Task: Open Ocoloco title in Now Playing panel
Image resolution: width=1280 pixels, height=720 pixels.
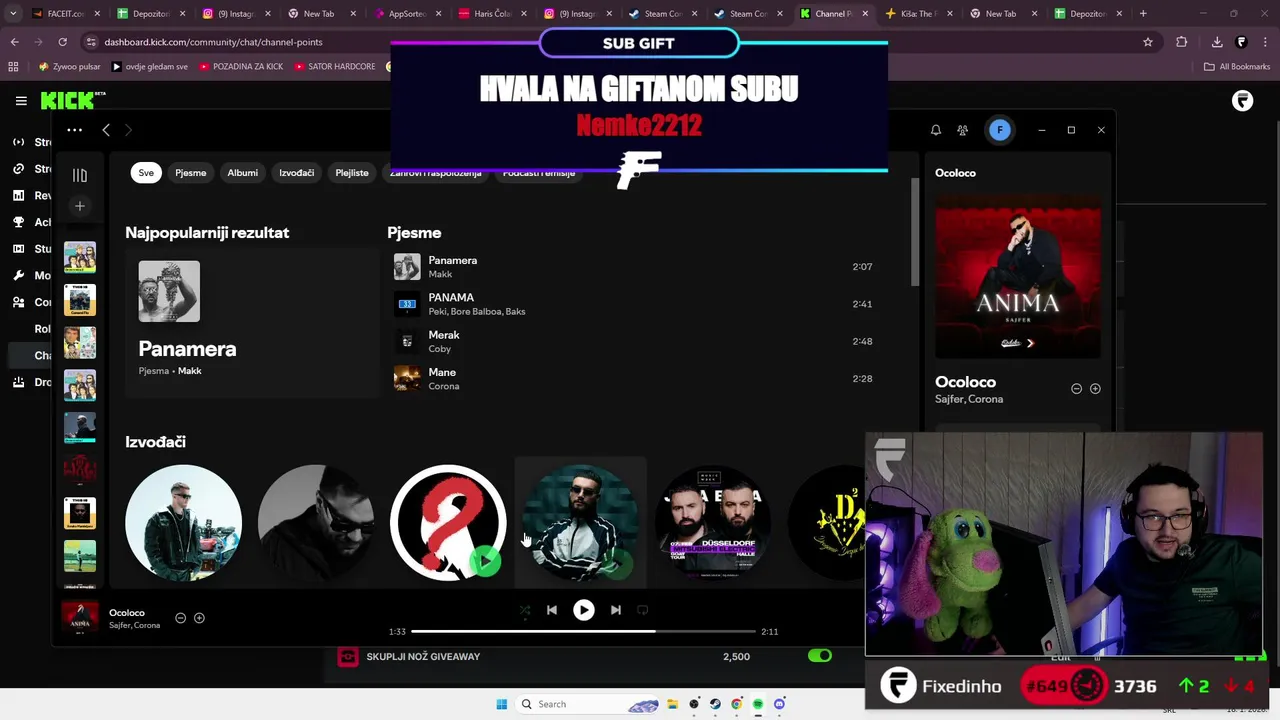Action: 965,382
